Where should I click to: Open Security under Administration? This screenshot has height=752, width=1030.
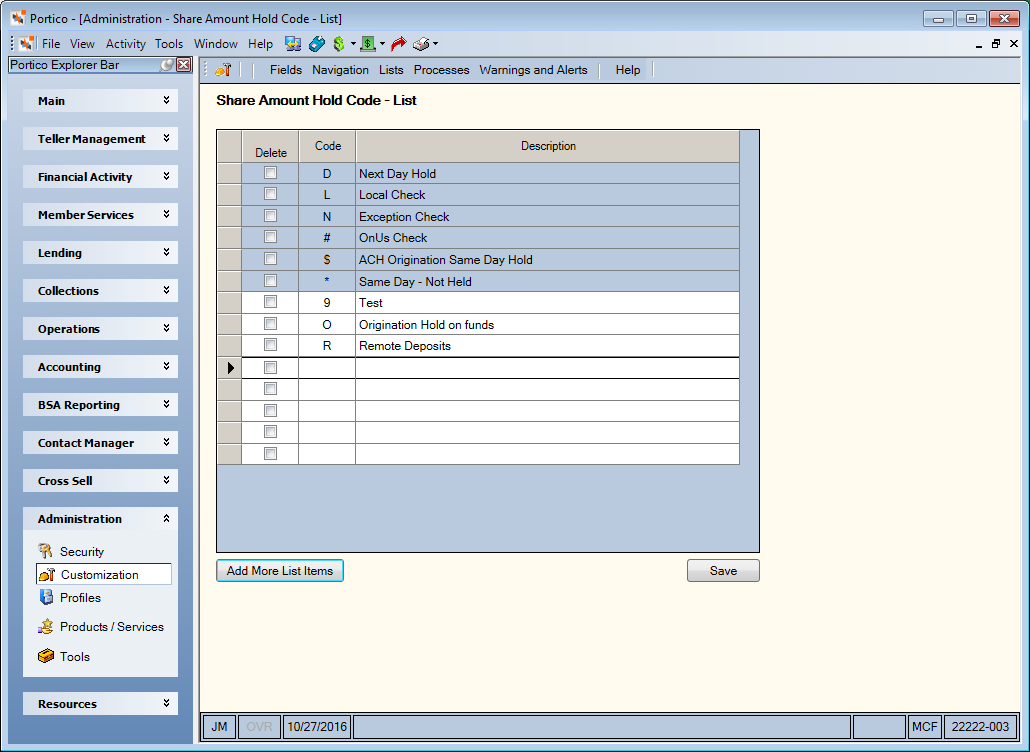pos(71,551)
